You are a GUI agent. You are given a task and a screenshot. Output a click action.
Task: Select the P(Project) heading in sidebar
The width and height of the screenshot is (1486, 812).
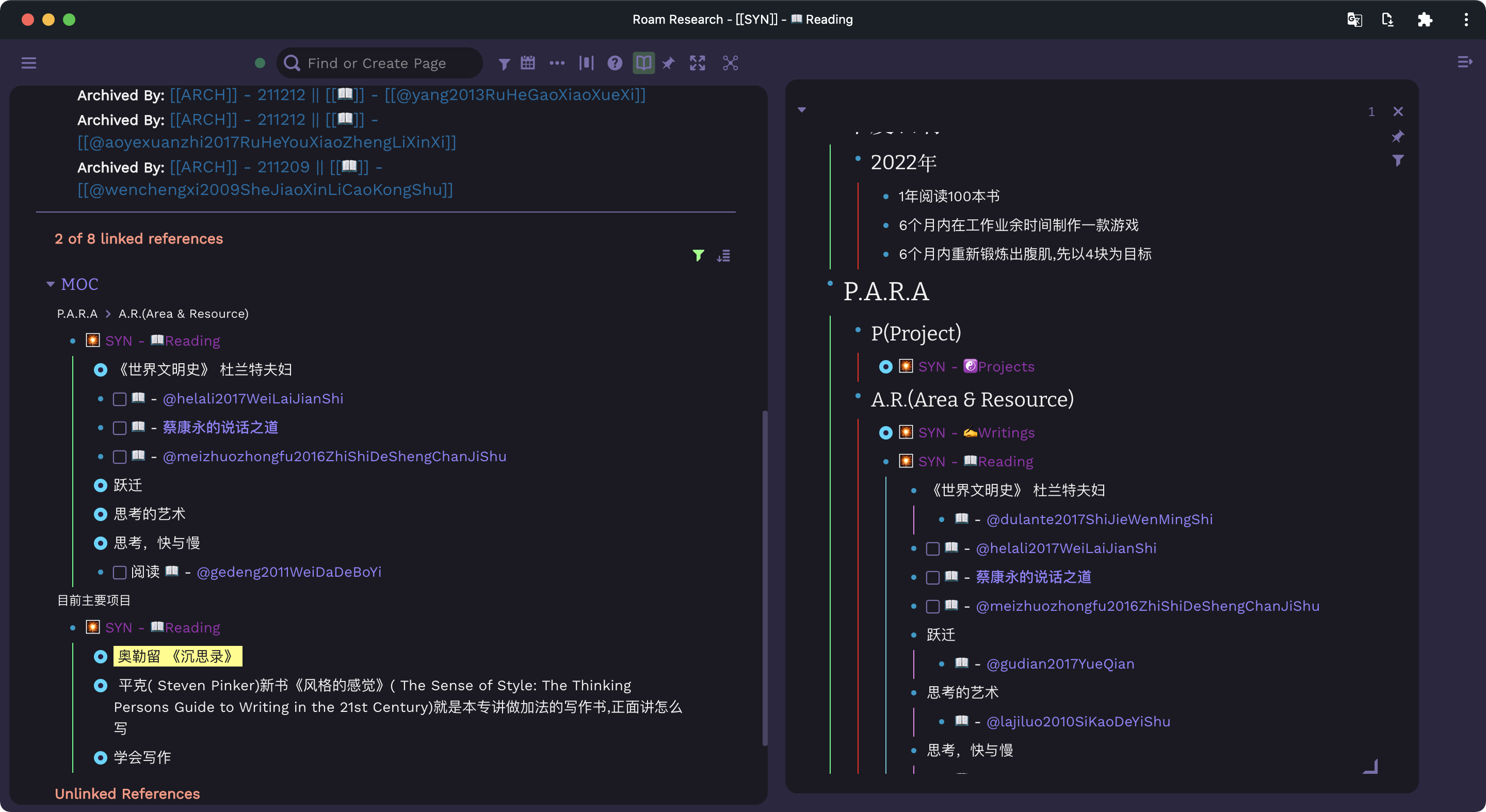coord(916,333)
